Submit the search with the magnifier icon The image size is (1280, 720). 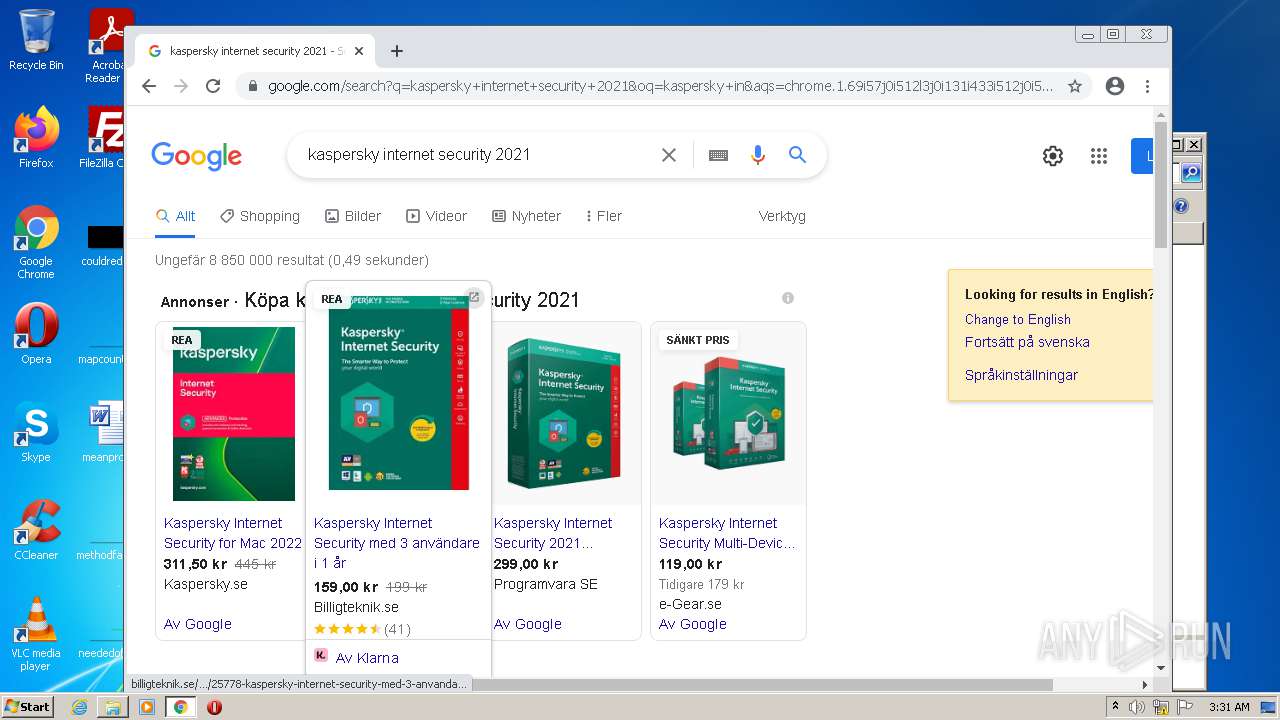[x=797, y=155]
